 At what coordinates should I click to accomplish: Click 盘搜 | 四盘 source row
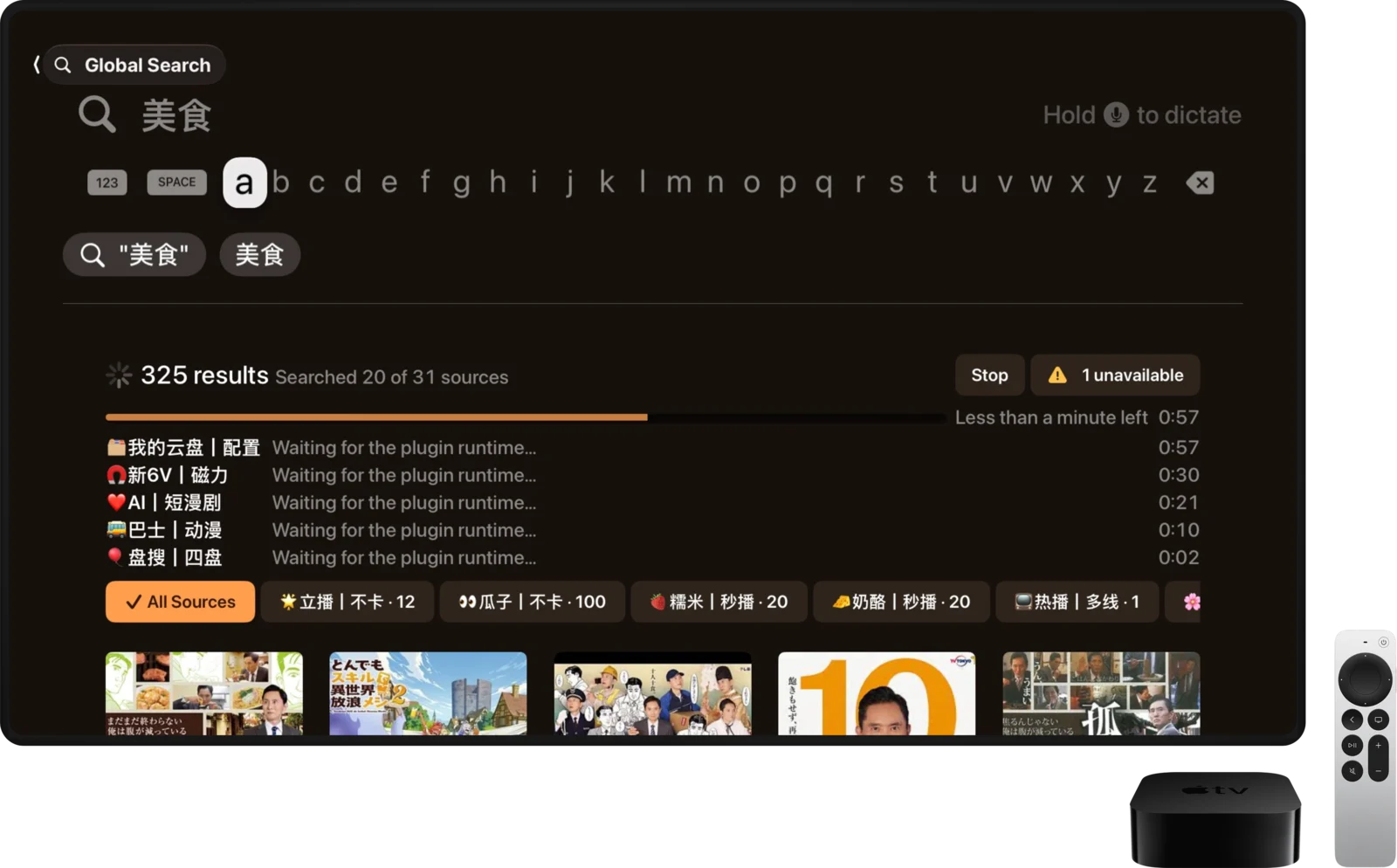[x=652, y=557]
